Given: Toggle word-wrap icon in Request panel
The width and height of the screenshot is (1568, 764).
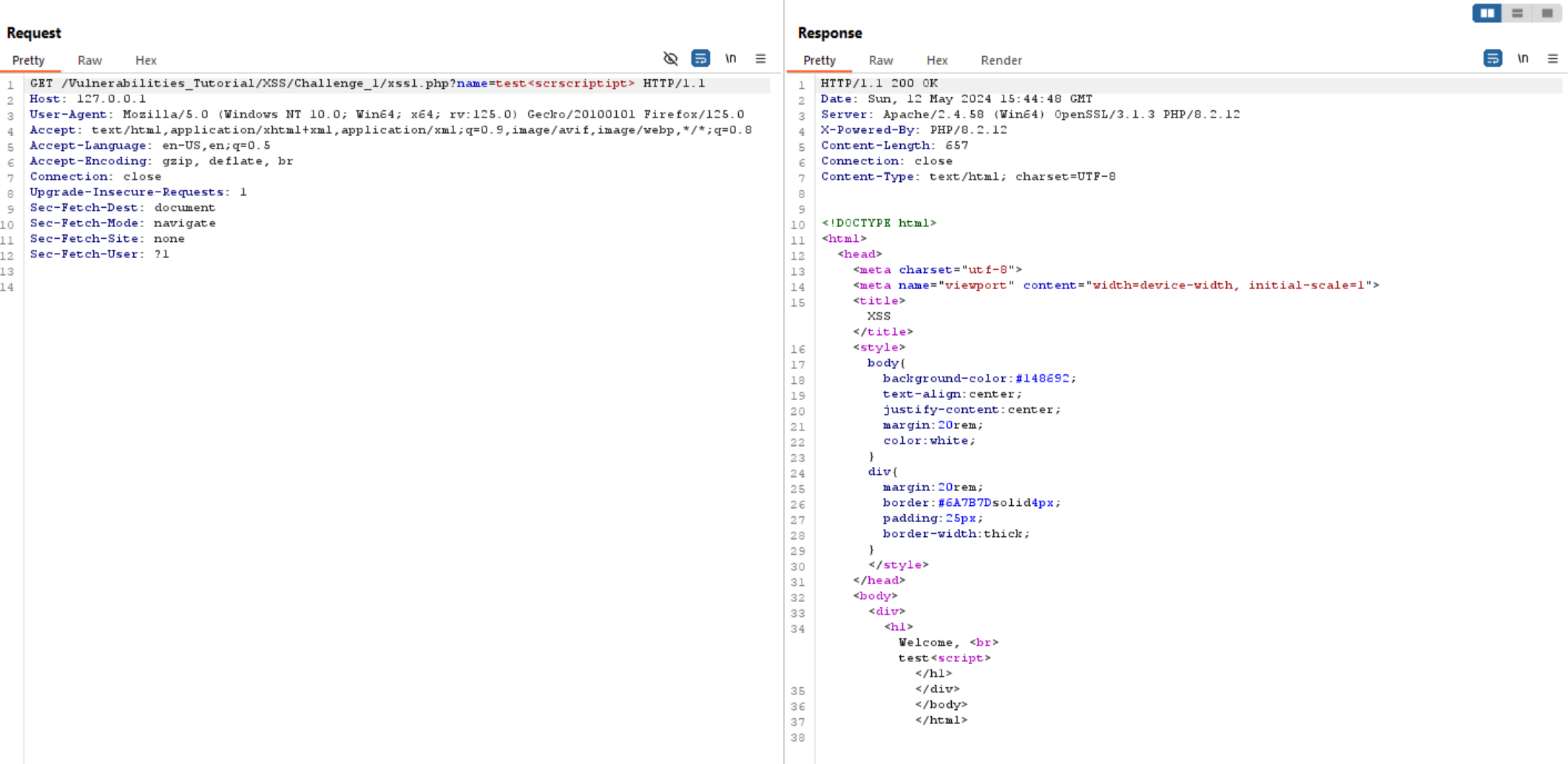Looking at the screenshot, I should (700, 58).
